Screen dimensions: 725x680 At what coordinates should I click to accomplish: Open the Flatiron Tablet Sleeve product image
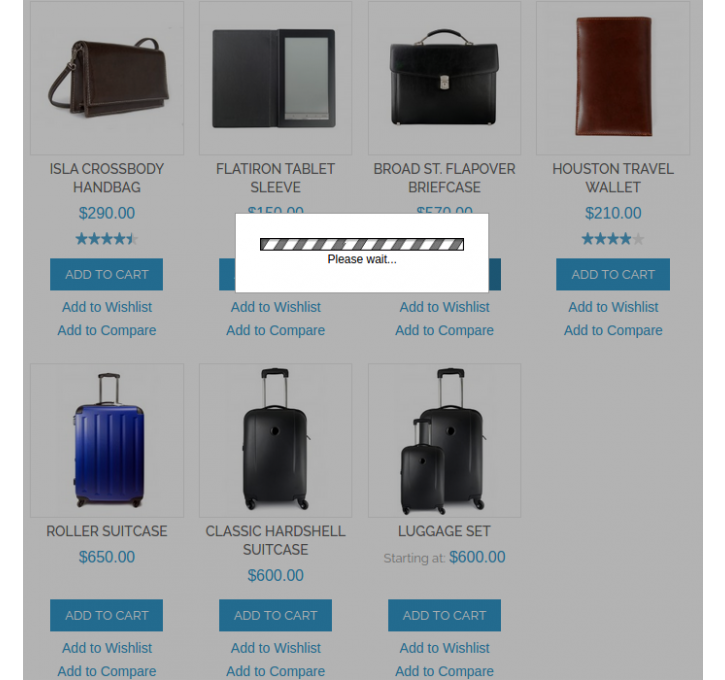[276, 78]
